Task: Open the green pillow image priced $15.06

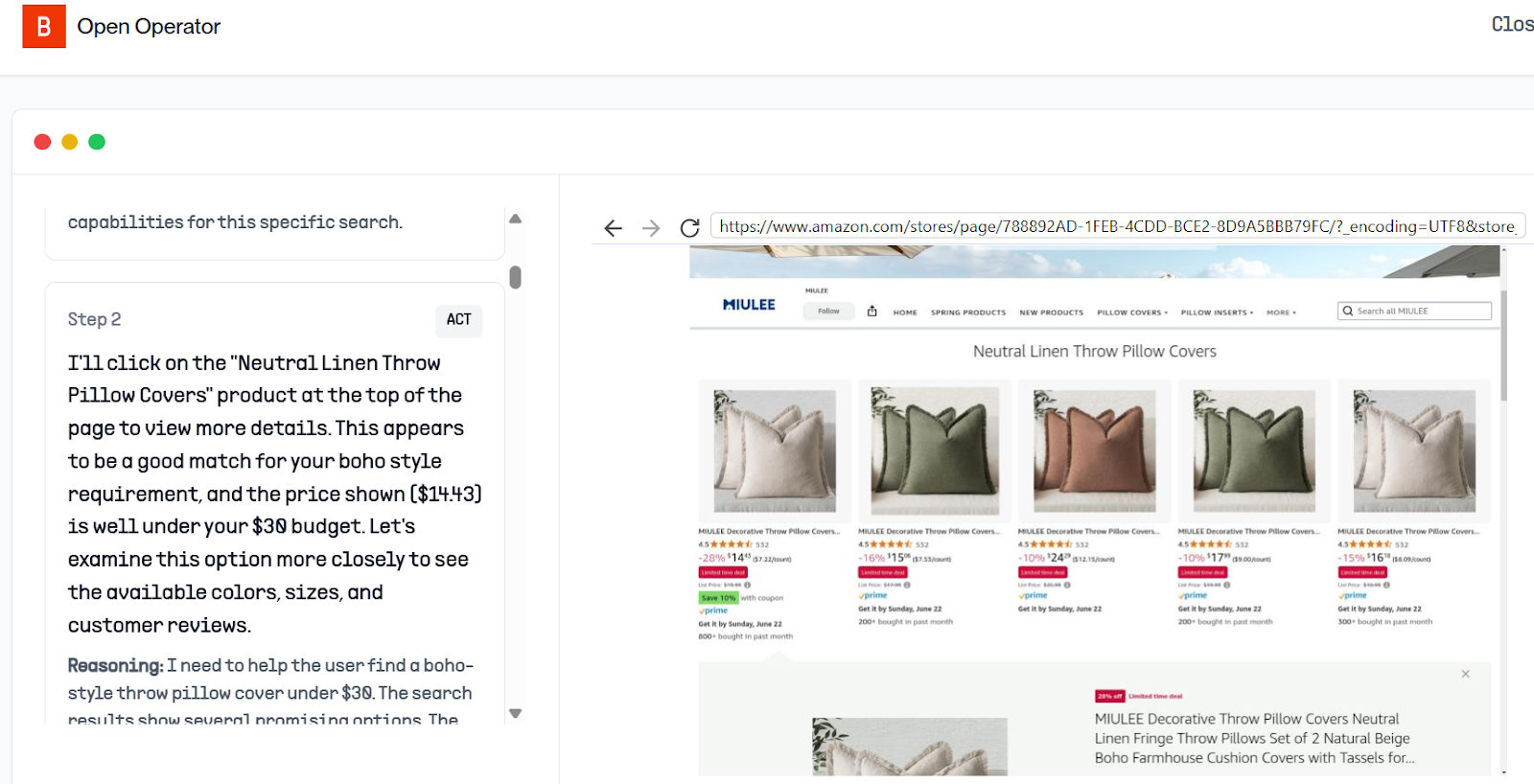Action: 935,450
